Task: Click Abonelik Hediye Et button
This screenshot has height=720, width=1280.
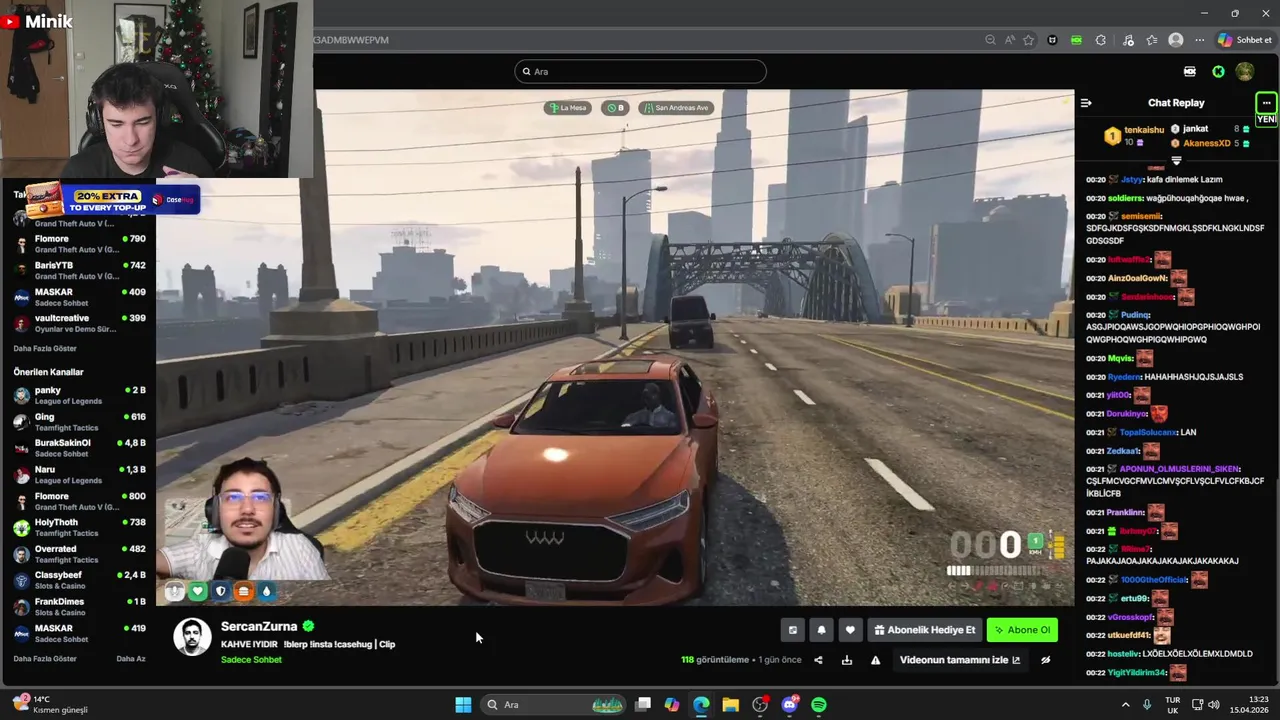Action: point(924,630)
